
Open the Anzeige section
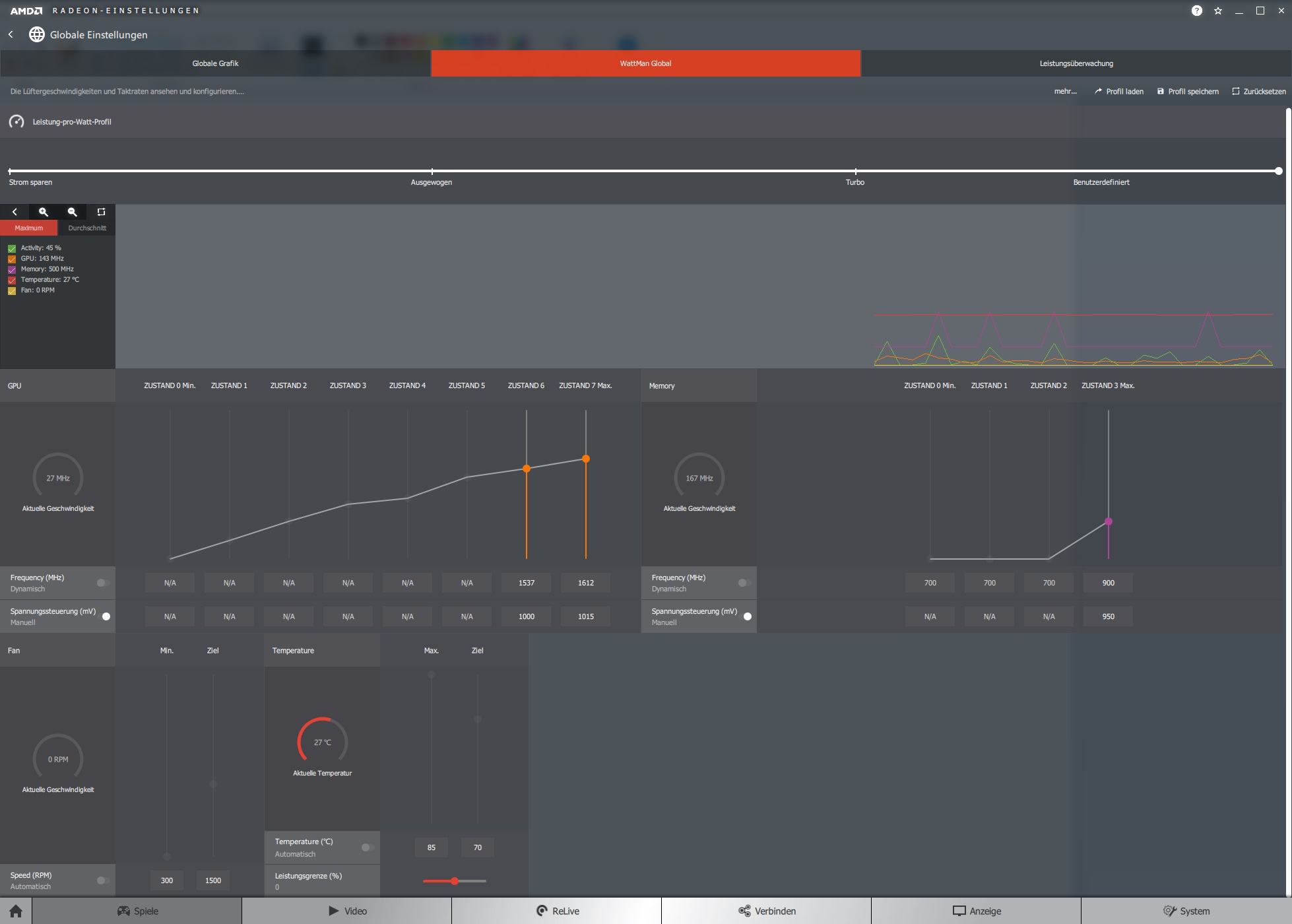coord(976,911)
